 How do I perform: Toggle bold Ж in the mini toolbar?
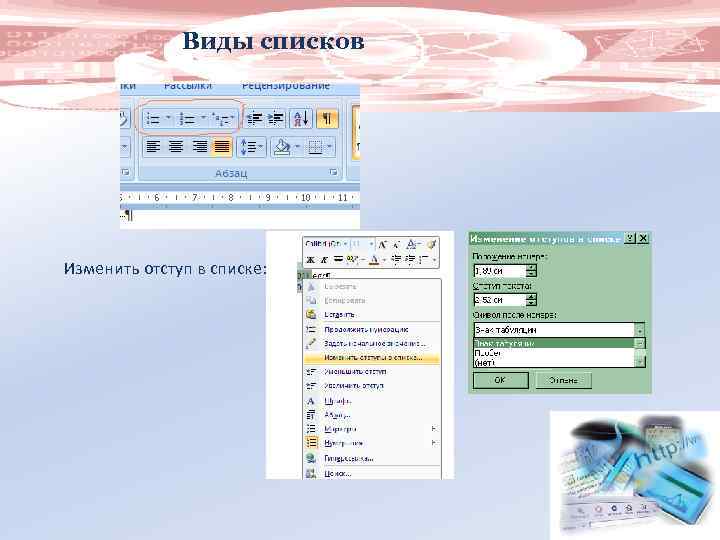point(310,260)
